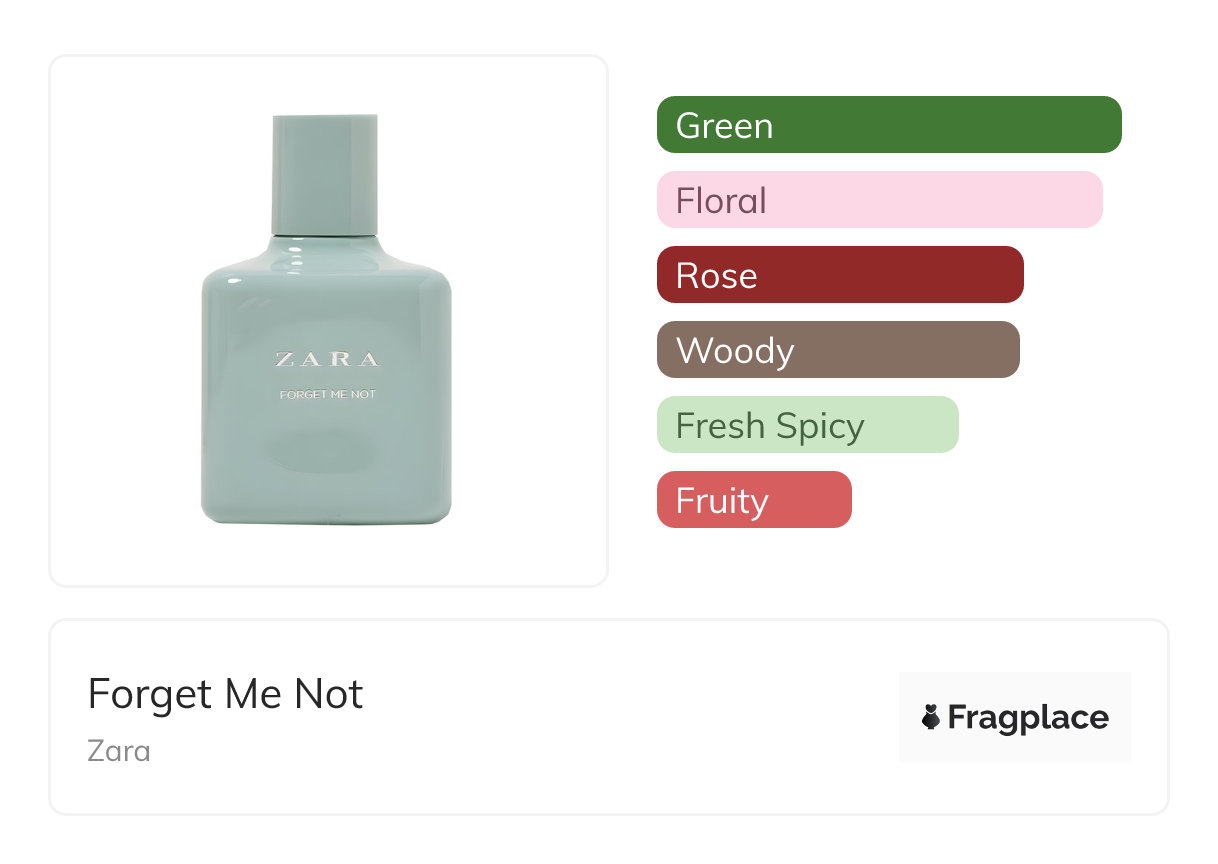
Task: Open the perfume bottle product image
Action: [x=327, y=320]
